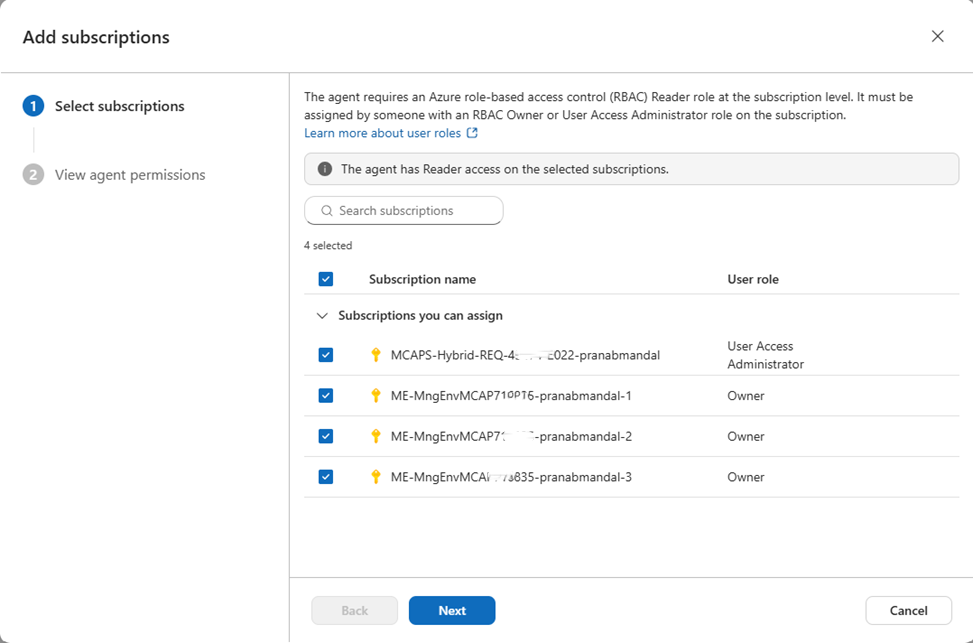Deselect the pranabmandal-3 subscription checkbox
Viewport: 973px width, 643px height.
pos(325,477)
